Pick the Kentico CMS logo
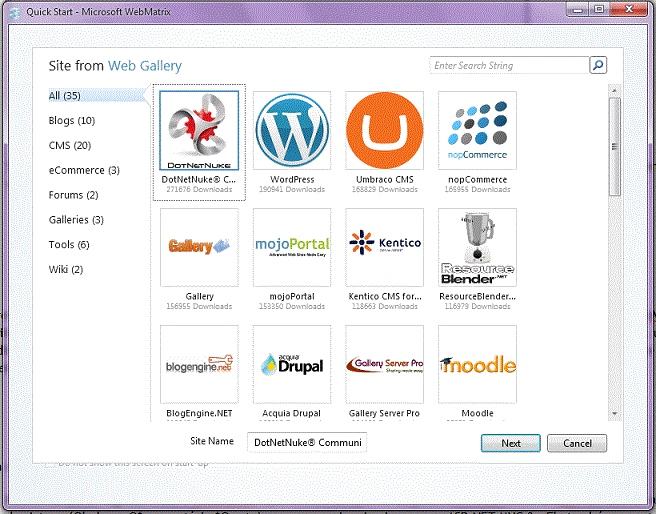656x514 pixels. (384, 247)
